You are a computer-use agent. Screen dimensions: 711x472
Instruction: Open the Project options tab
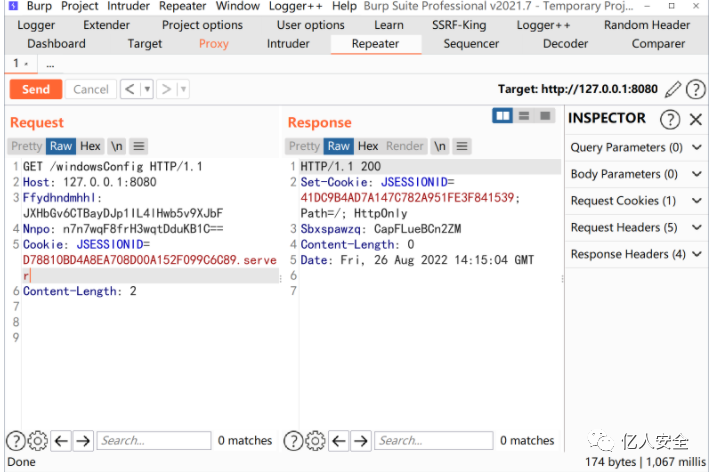pos(202,25)
